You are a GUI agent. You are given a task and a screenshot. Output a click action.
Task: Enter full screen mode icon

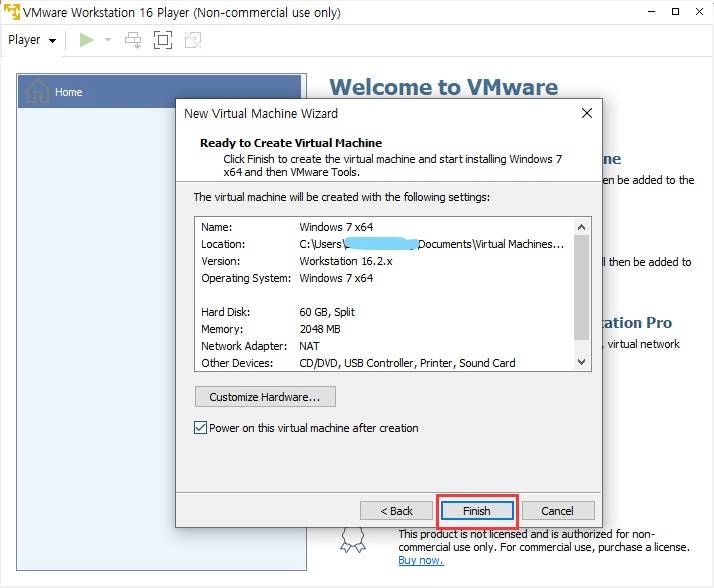(163, 40)
